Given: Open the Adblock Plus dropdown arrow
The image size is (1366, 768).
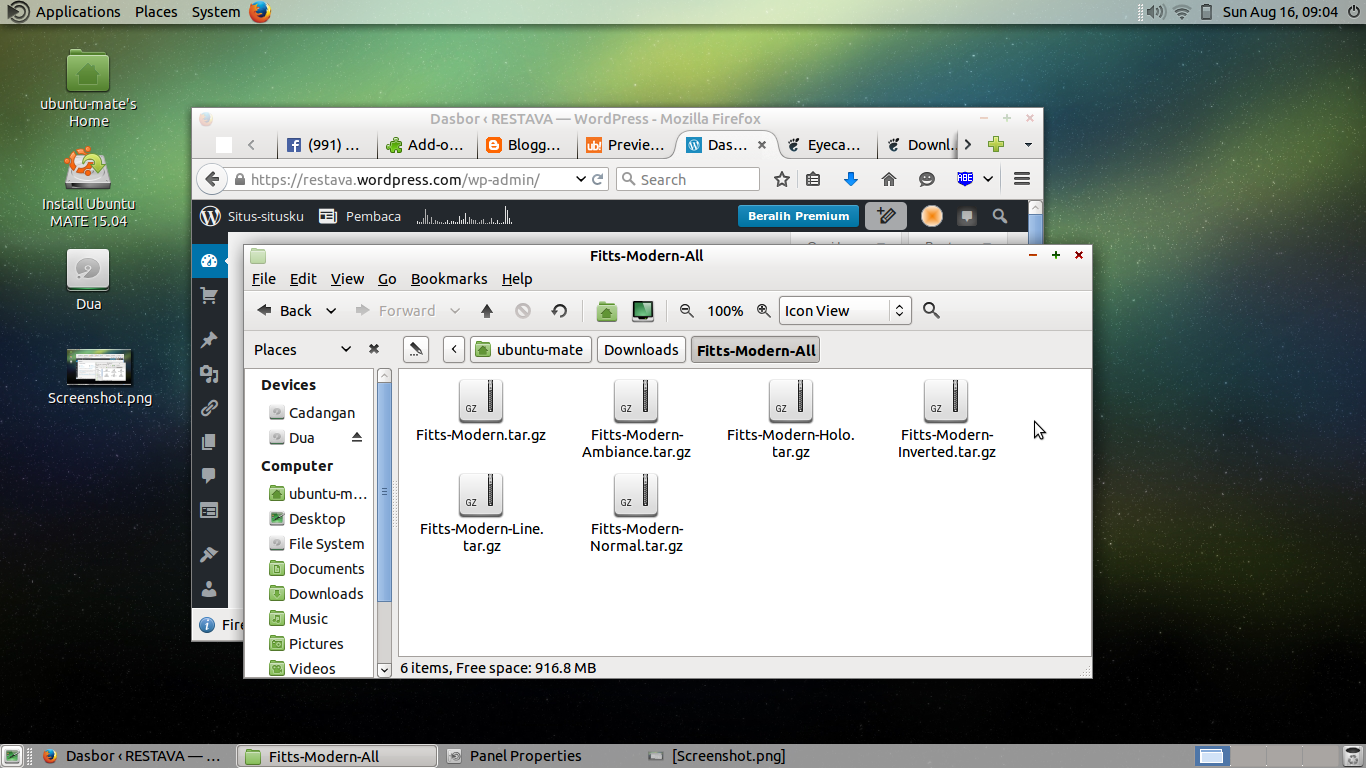Looking at the screenshot, I should pos(988,179).
